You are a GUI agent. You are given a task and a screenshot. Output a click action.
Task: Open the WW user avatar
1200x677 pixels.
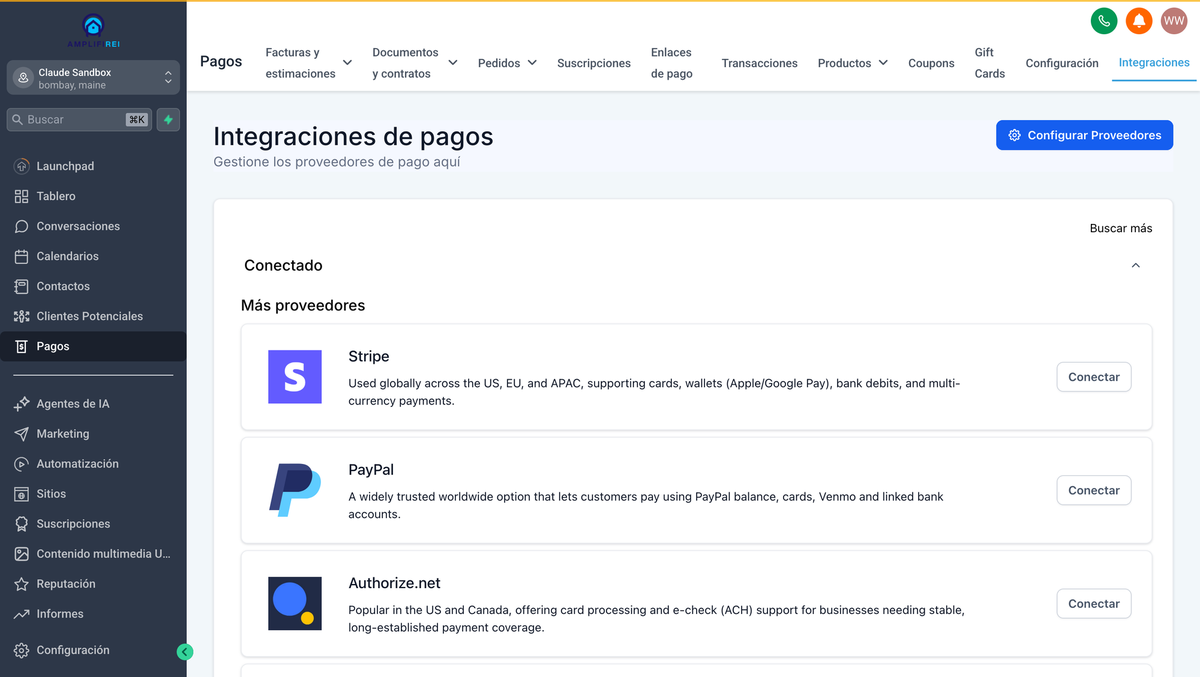[1174, 21]
